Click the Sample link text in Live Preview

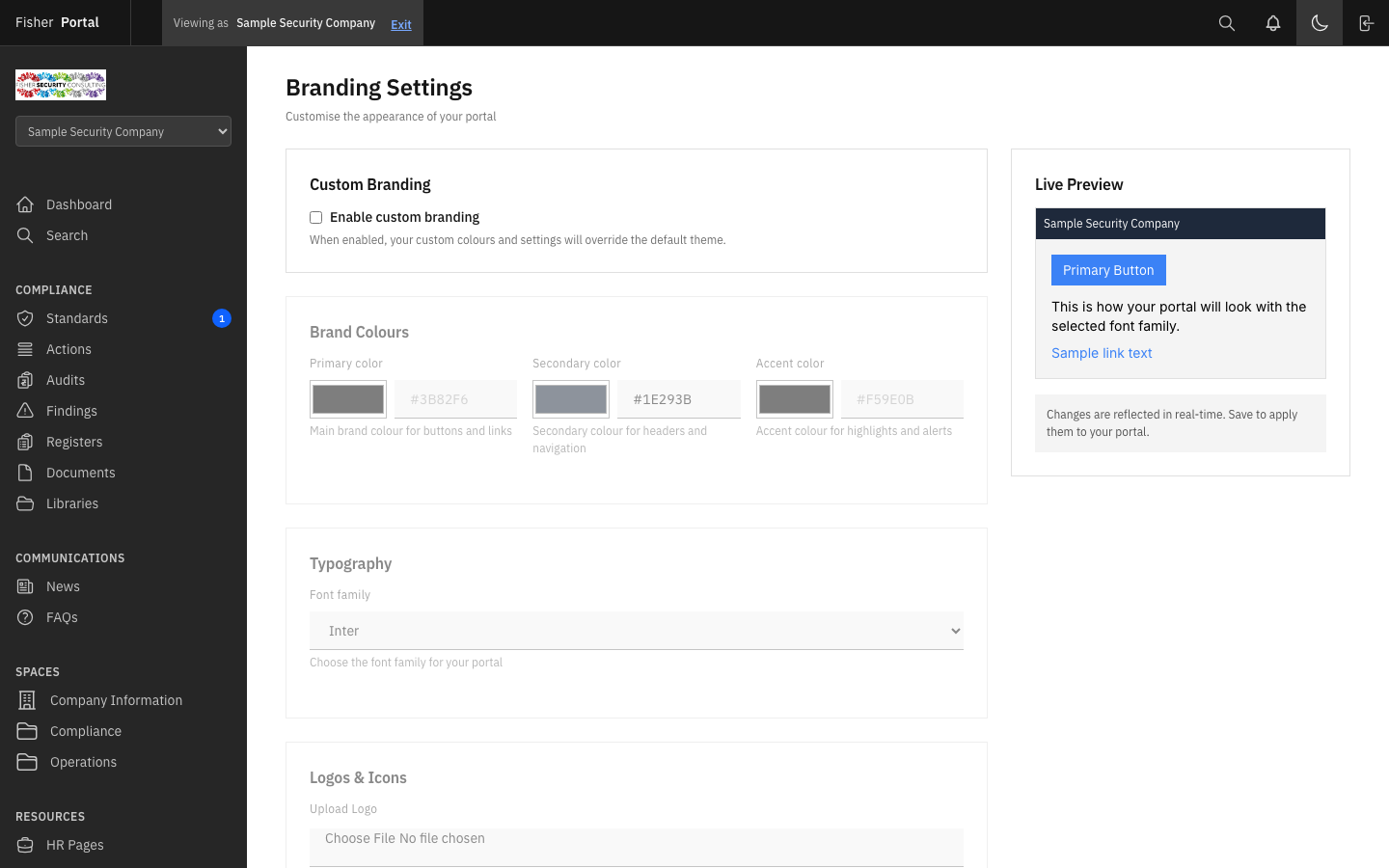coord(1102,353)
